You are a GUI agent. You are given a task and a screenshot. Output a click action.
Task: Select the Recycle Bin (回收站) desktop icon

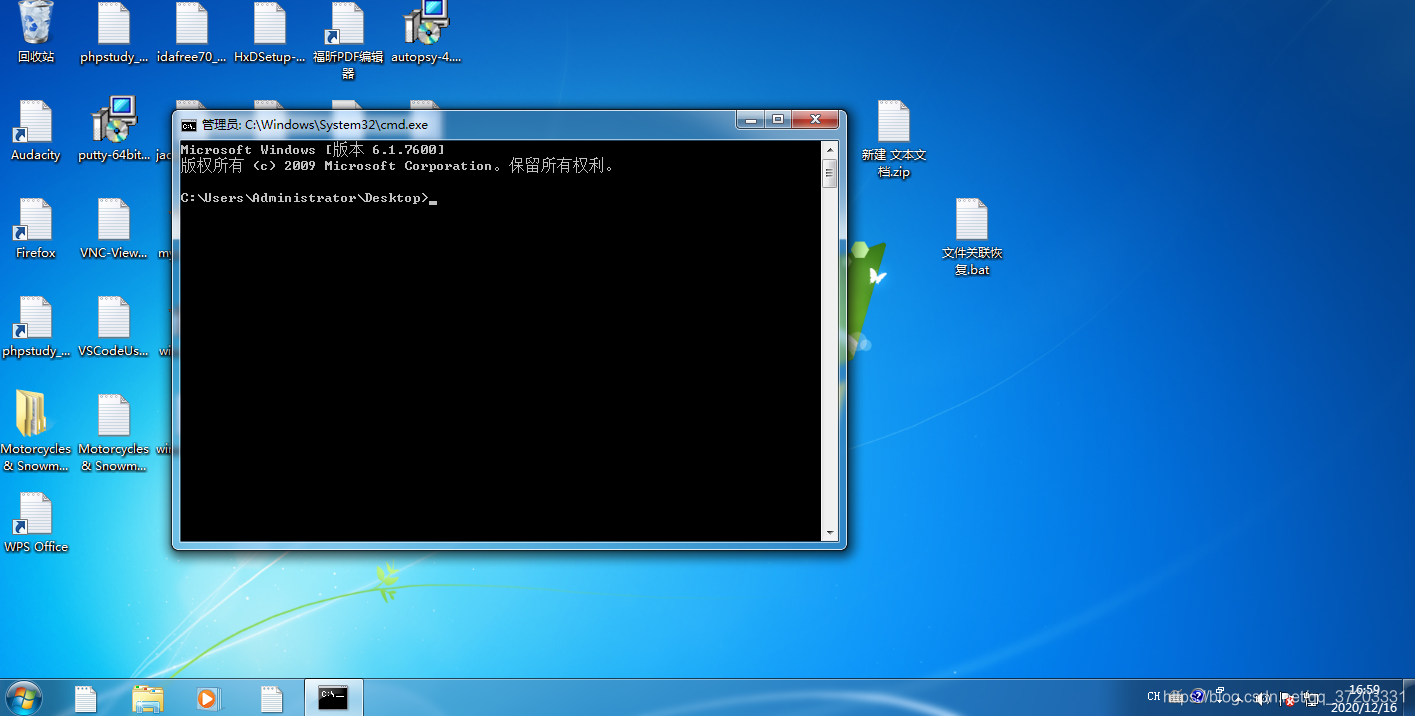[x=36, y=32]
